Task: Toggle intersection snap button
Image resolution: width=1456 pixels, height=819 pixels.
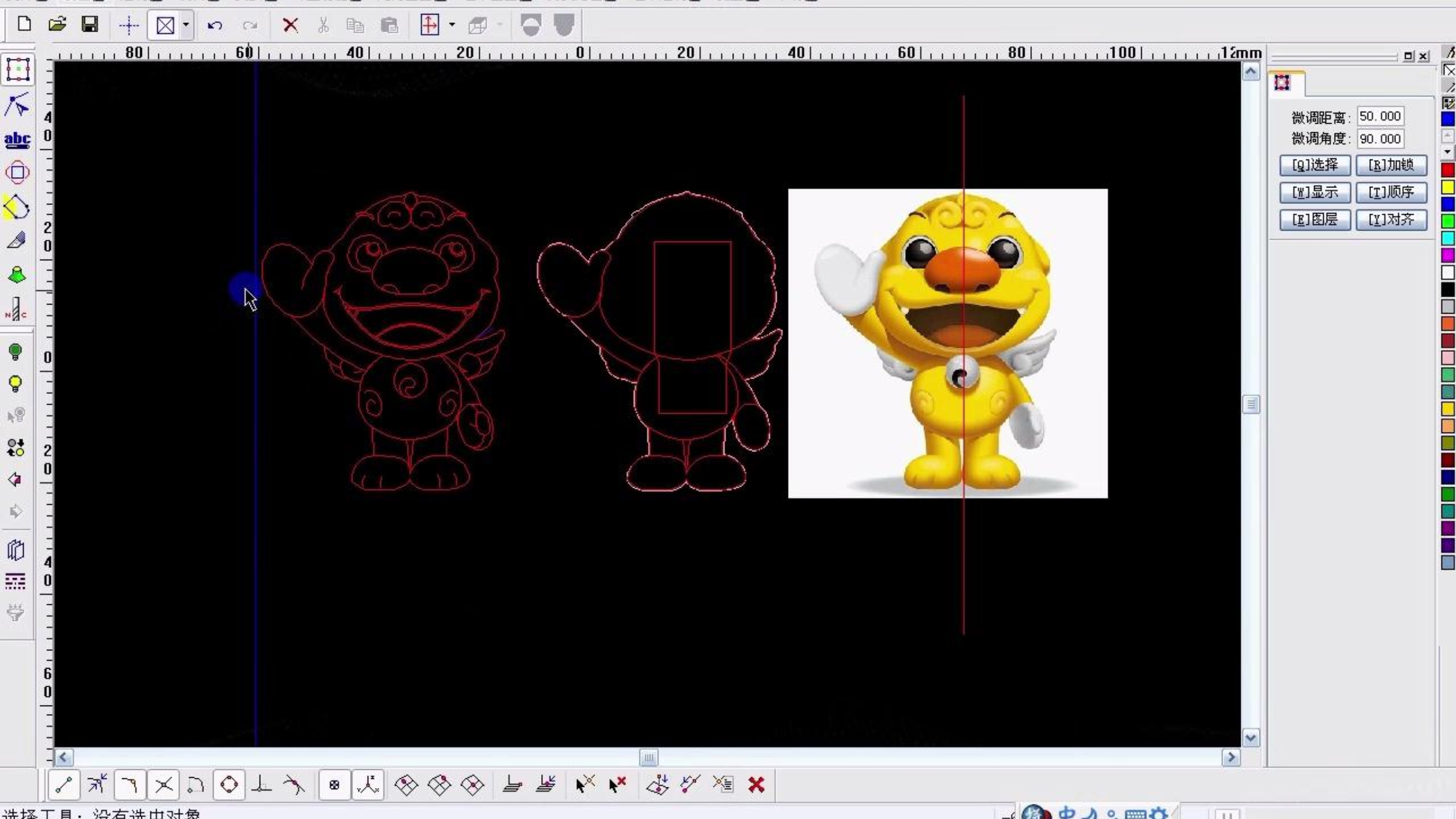Action: 163,785
